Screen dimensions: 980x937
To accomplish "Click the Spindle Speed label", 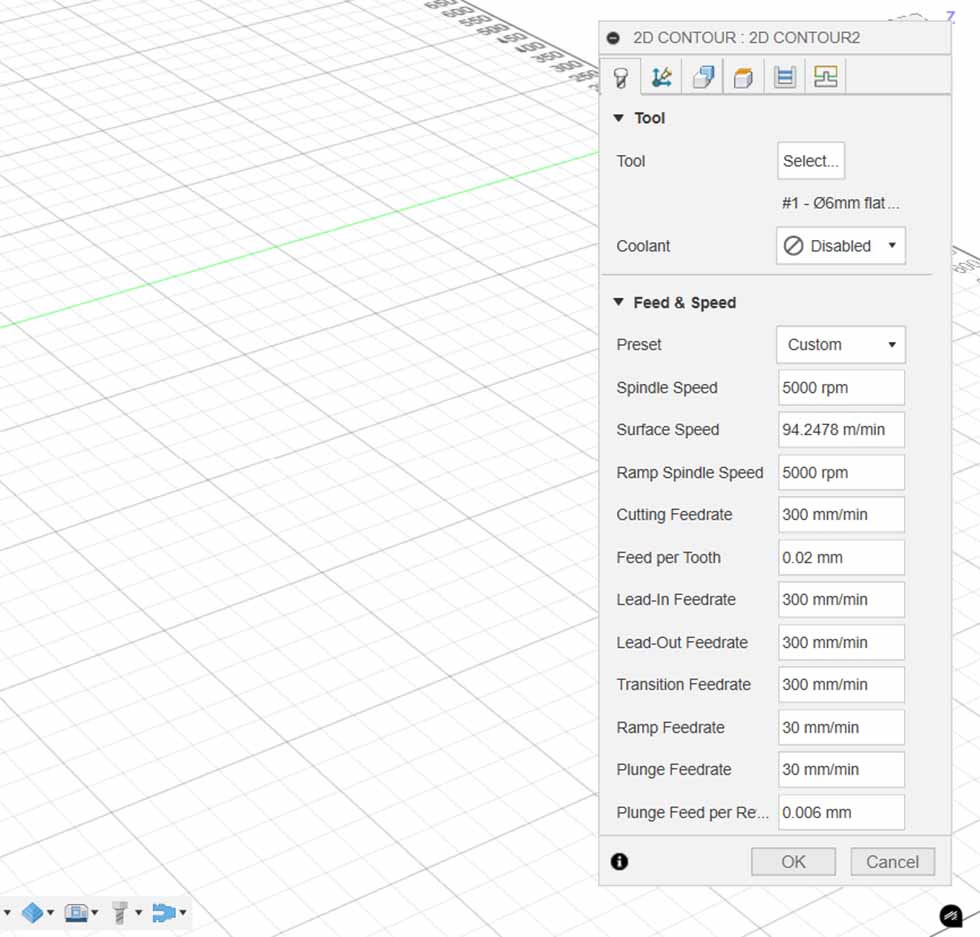I will pyautogui.click(x=667, y=388).
